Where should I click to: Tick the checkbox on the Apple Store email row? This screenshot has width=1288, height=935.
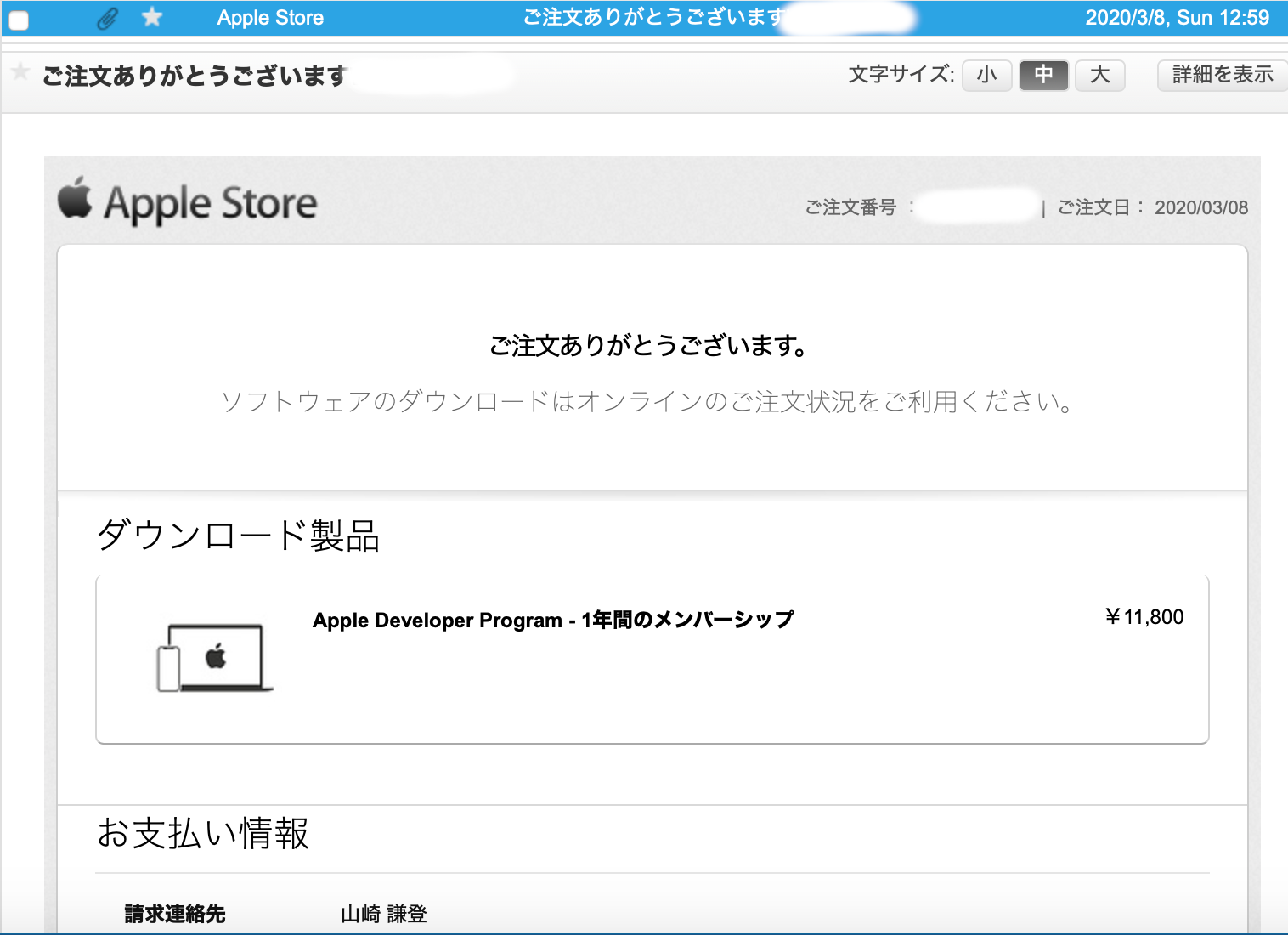(x=19, y=20)
